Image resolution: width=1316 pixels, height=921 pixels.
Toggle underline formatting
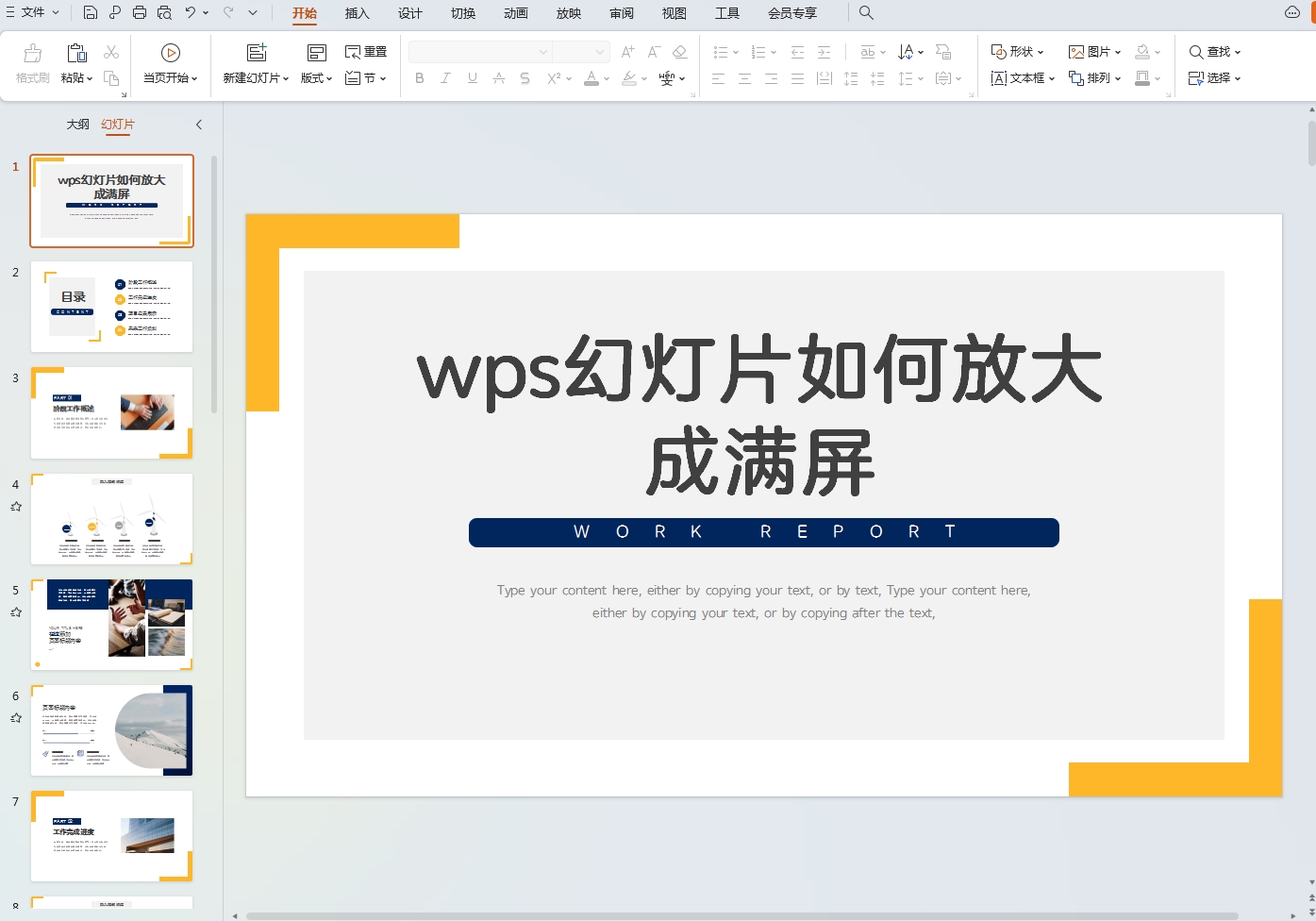click(x=472, y=78)
